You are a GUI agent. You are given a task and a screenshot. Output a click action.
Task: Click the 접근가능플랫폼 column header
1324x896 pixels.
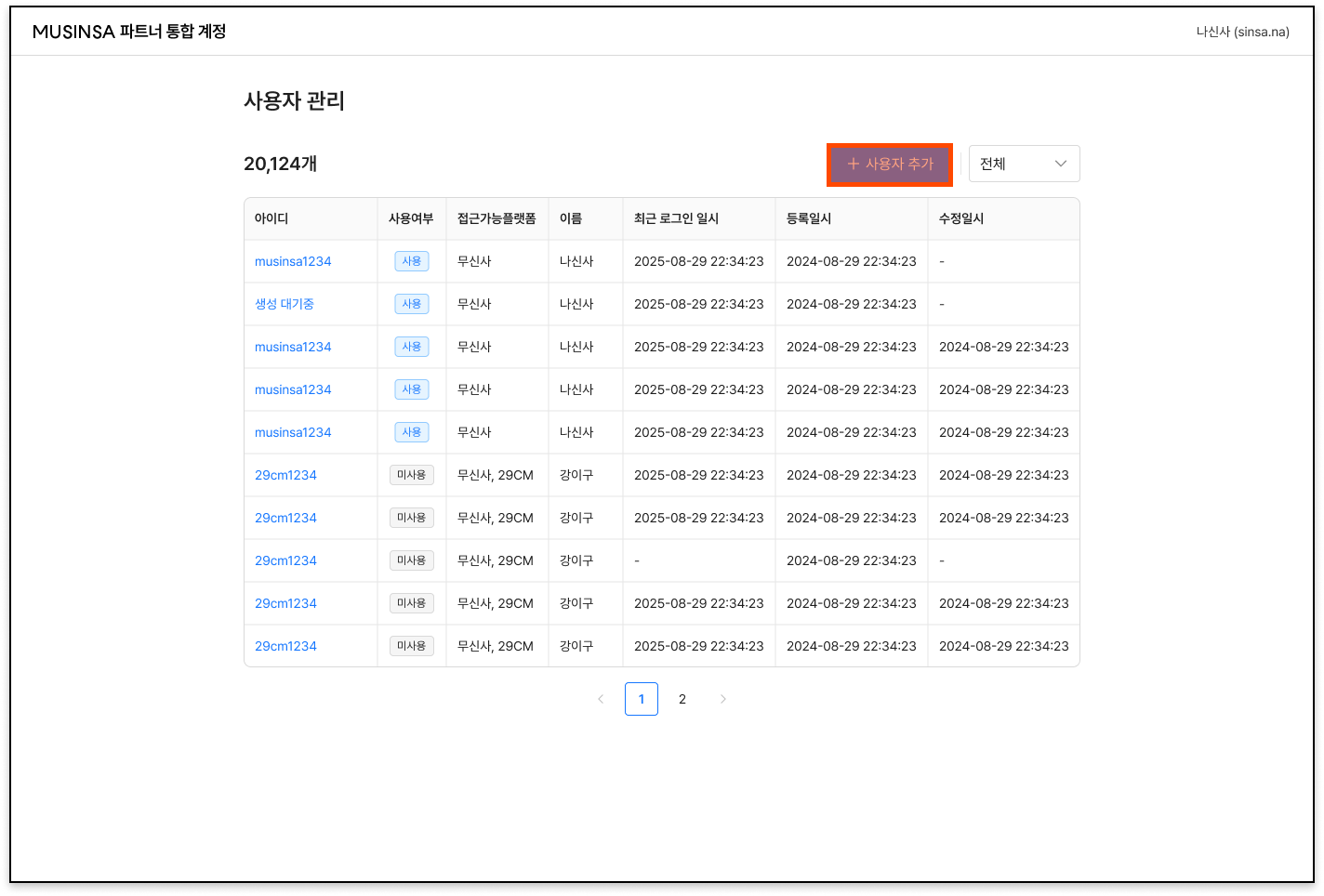click(496, 218)
